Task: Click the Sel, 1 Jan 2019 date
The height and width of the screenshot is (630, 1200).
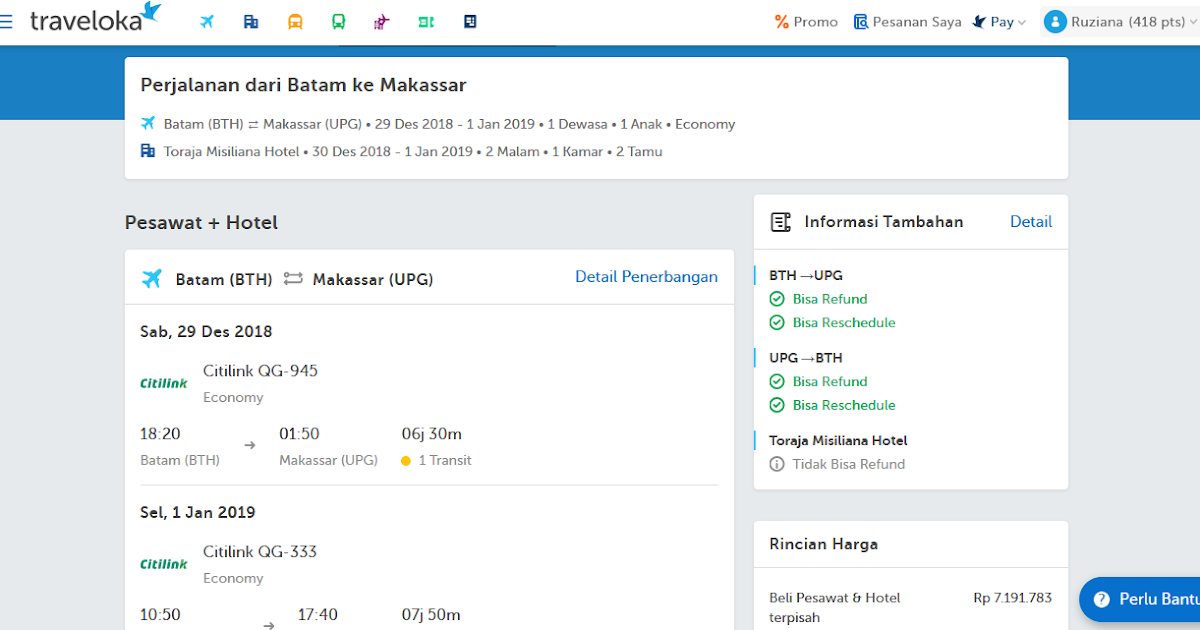Action: pos(197,513)
